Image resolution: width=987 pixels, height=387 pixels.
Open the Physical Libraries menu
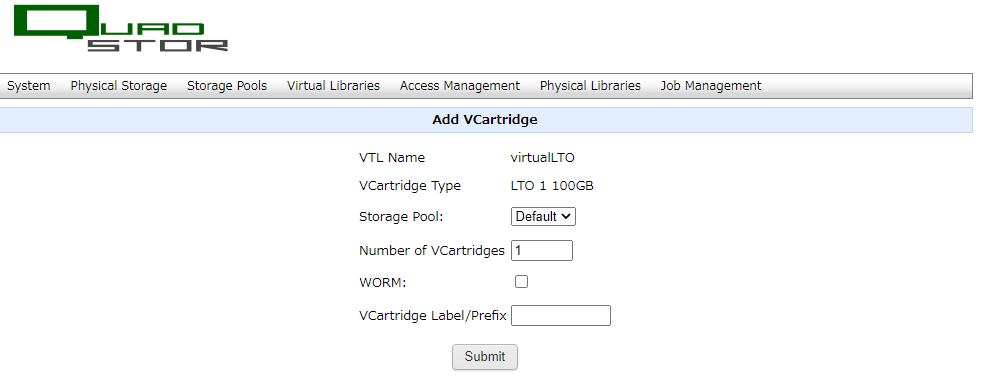pos(590,86)
